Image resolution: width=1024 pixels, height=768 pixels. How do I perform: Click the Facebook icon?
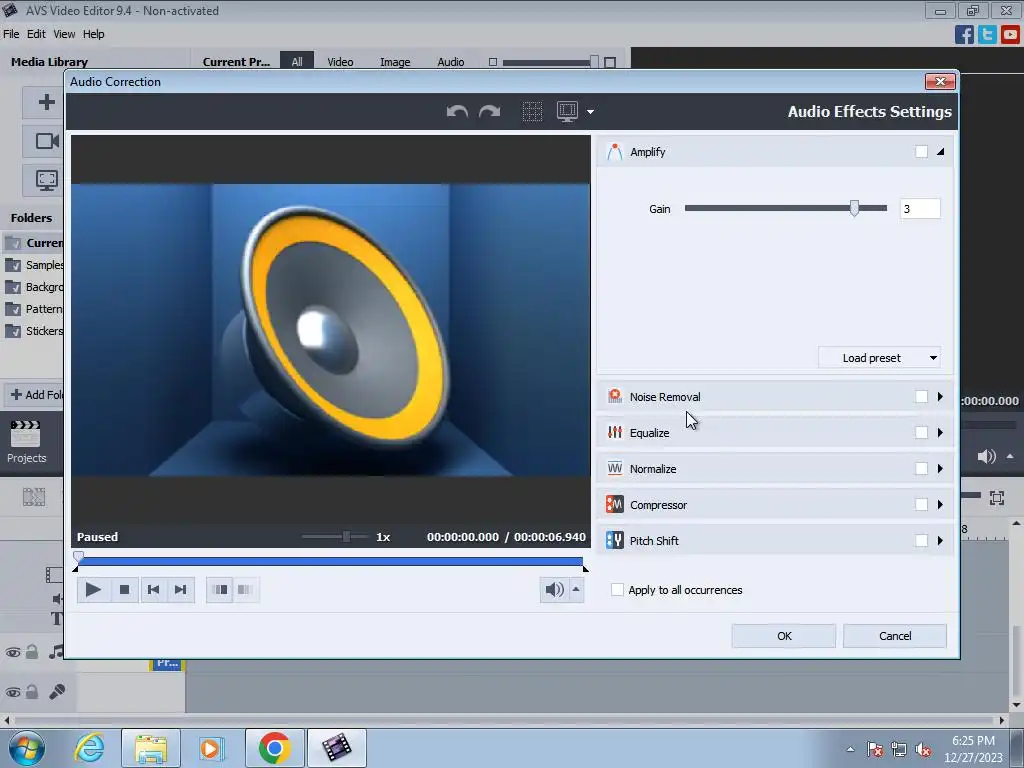(964, 34)
